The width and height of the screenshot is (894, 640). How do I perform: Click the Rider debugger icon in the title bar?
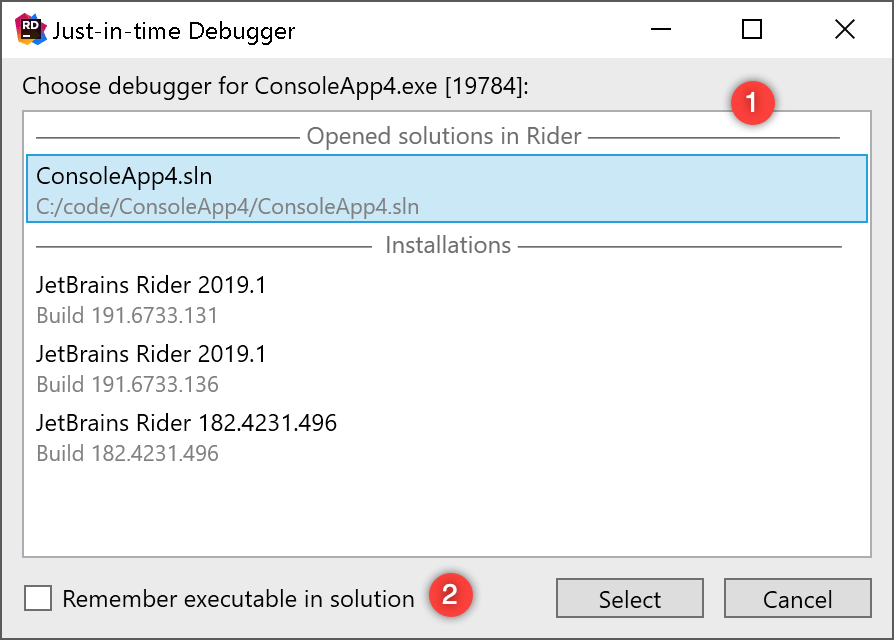point(28,29)
